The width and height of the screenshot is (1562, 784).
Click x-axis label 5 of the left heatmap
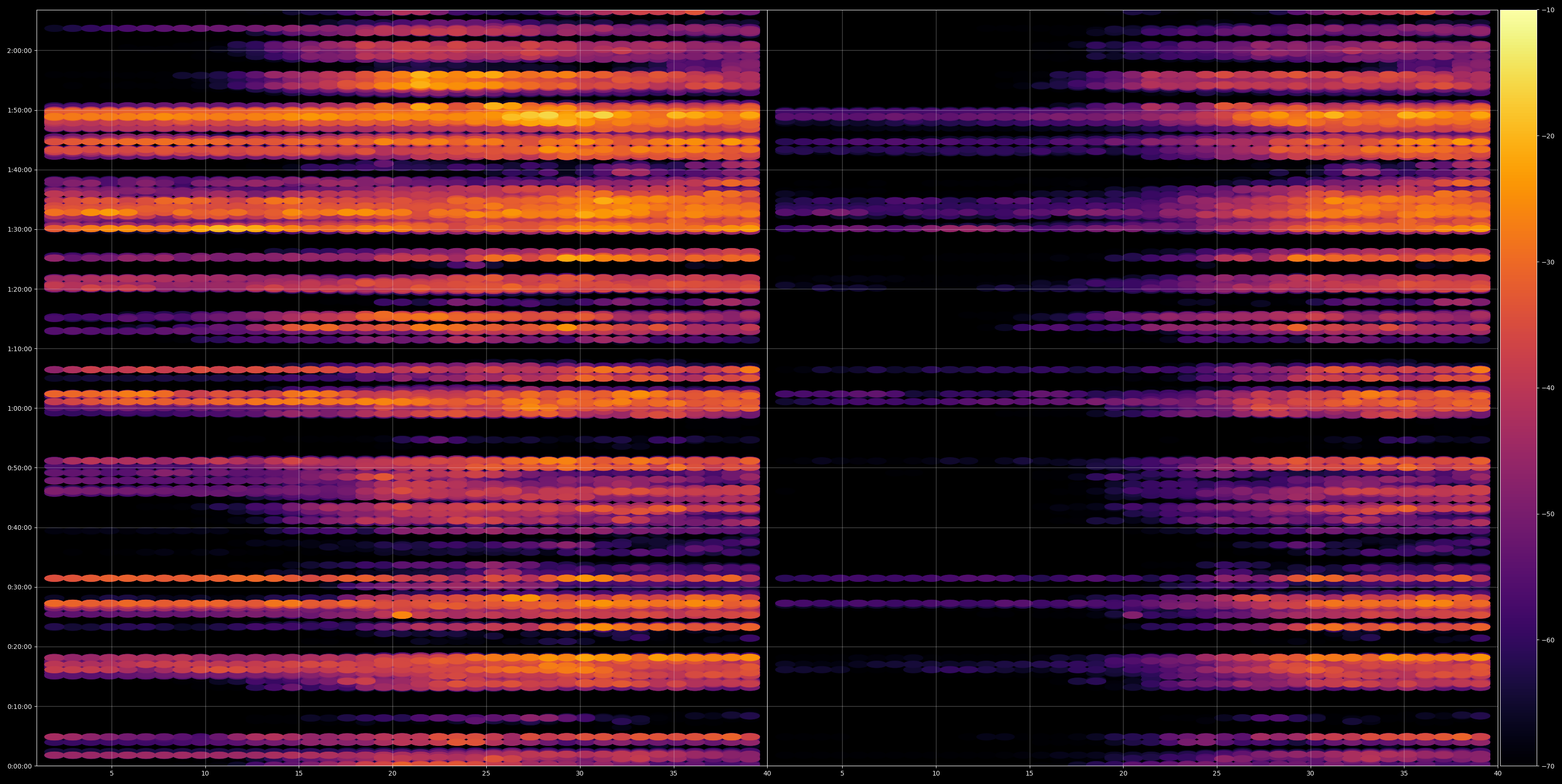112,774
